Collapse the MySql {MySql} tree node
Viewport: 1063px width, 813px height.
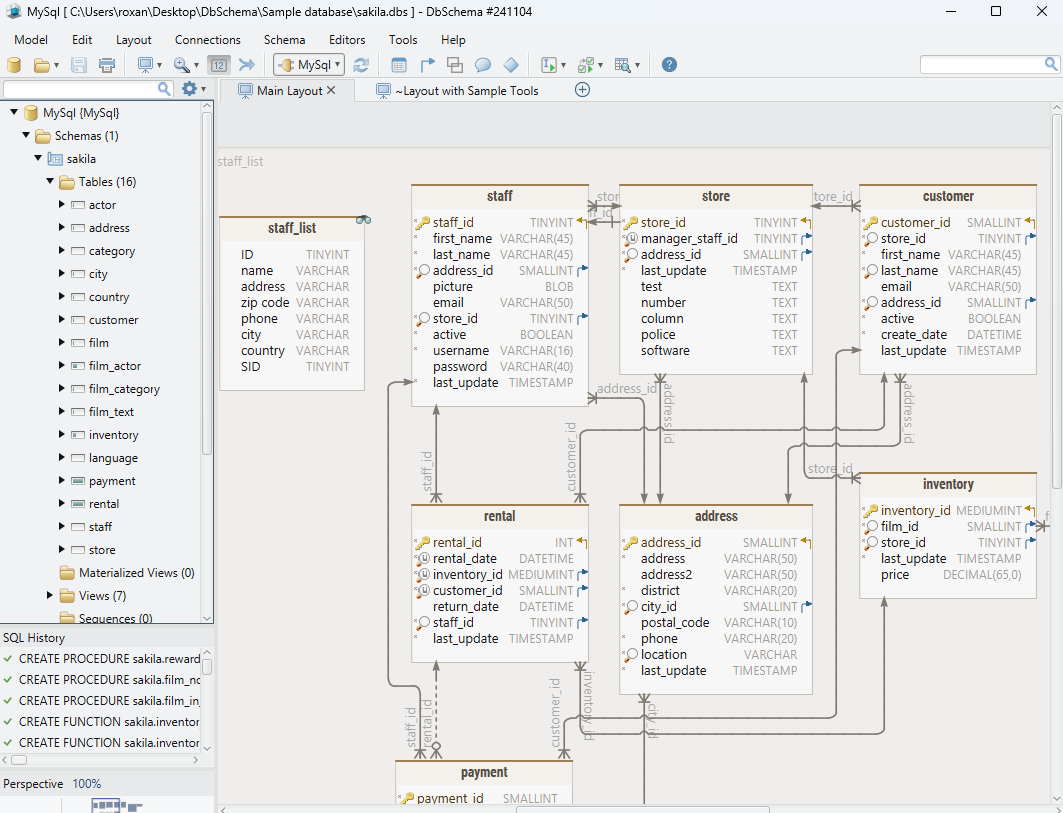[14, 112]
